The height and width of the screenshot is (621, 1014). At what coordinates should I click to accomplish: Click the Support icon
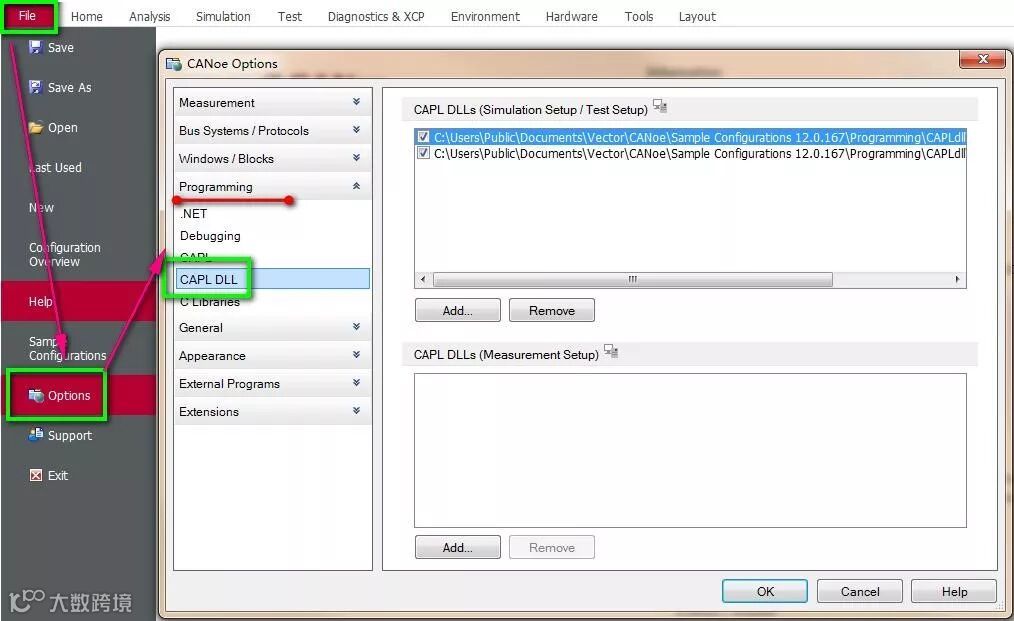point(36,435)
